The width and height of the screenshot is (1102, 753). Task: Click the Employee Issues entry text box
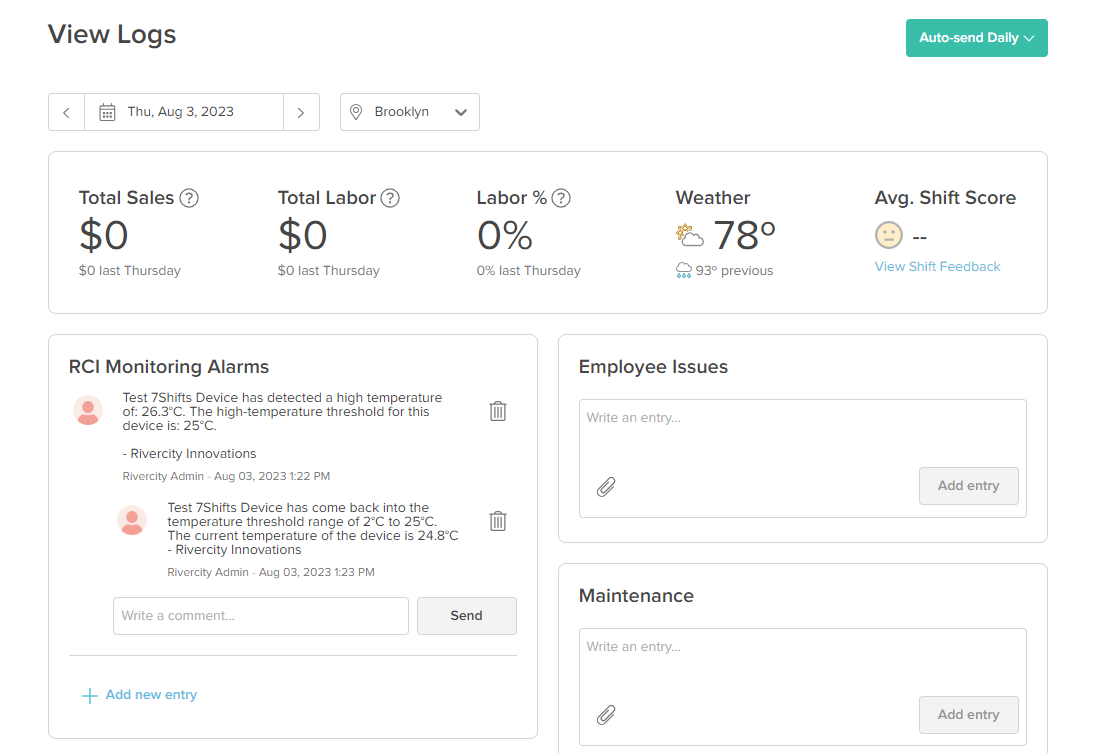click(802, 430)
